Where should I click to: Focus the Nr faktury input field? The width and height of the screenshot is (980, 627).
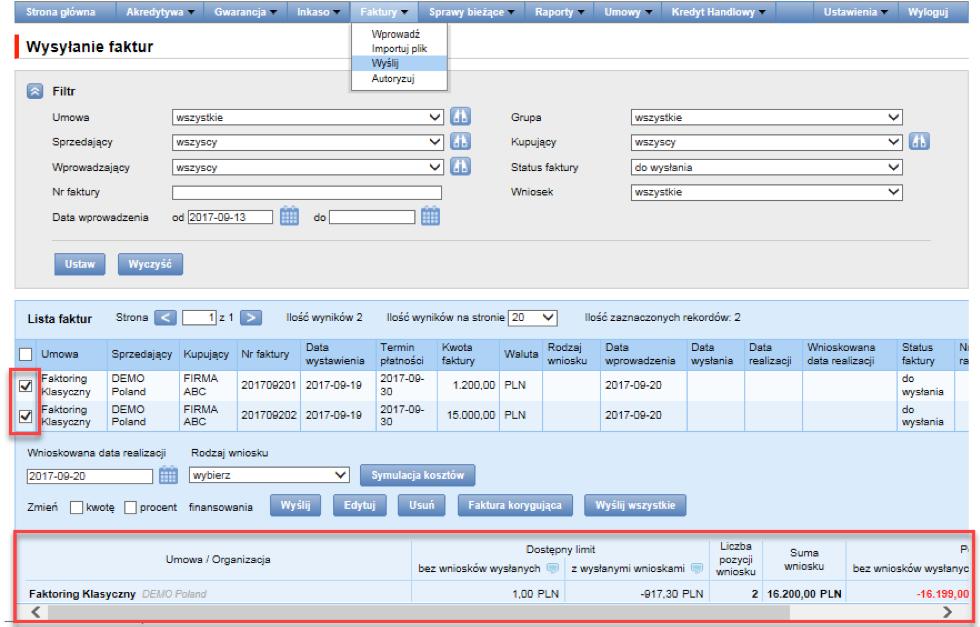tap(307, 193)
